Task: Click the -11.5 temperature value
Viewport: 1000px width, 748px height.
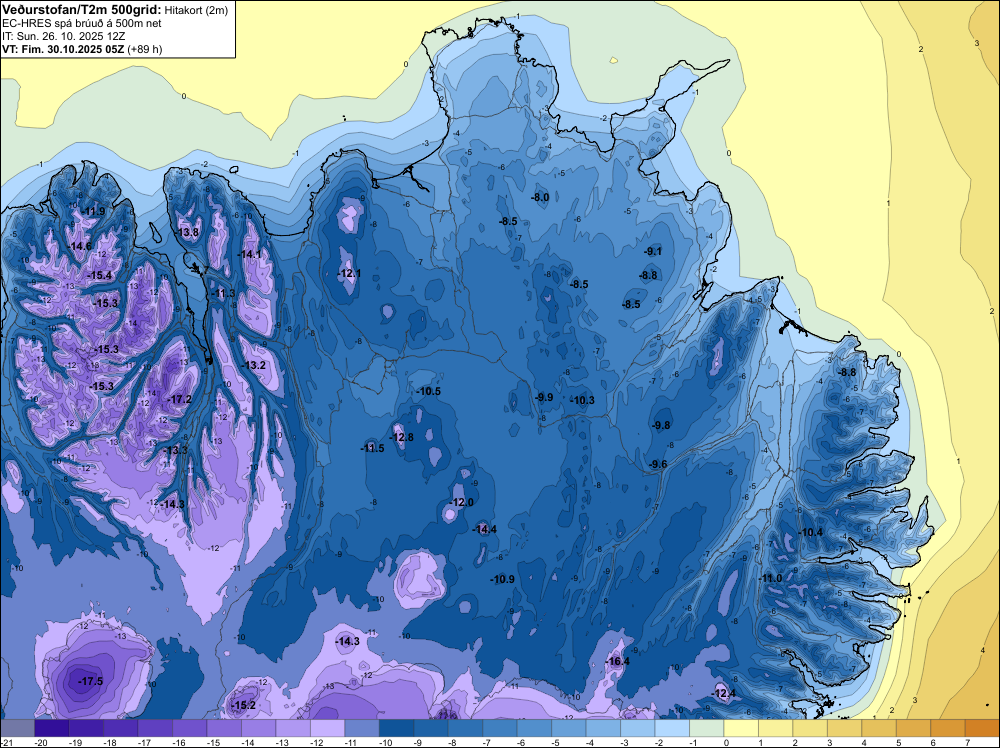Action: click(x=372, y=448)
